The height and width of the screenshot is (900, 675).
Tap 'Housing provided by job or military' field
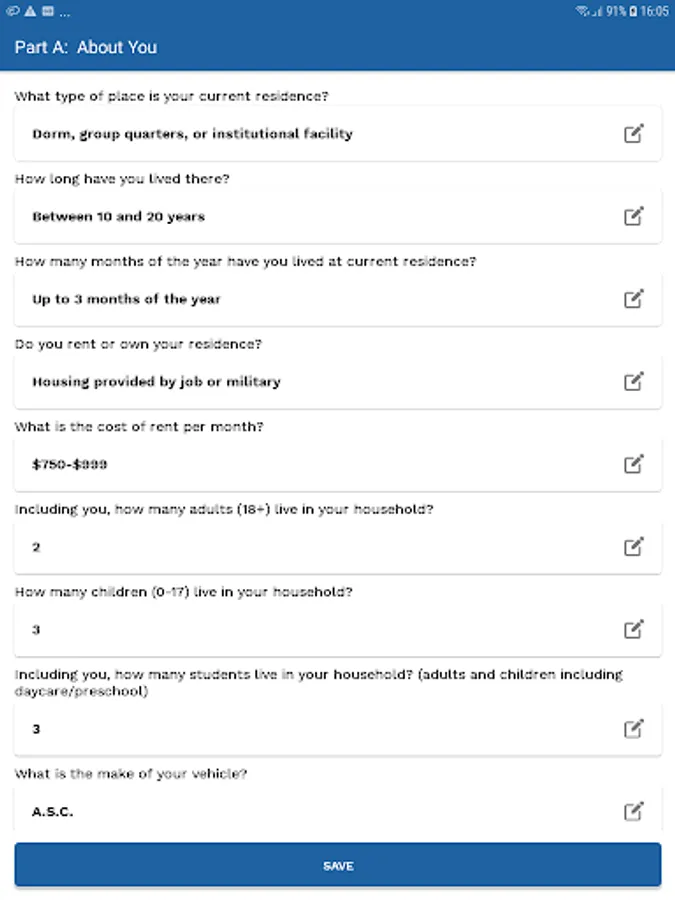[300, 381]
